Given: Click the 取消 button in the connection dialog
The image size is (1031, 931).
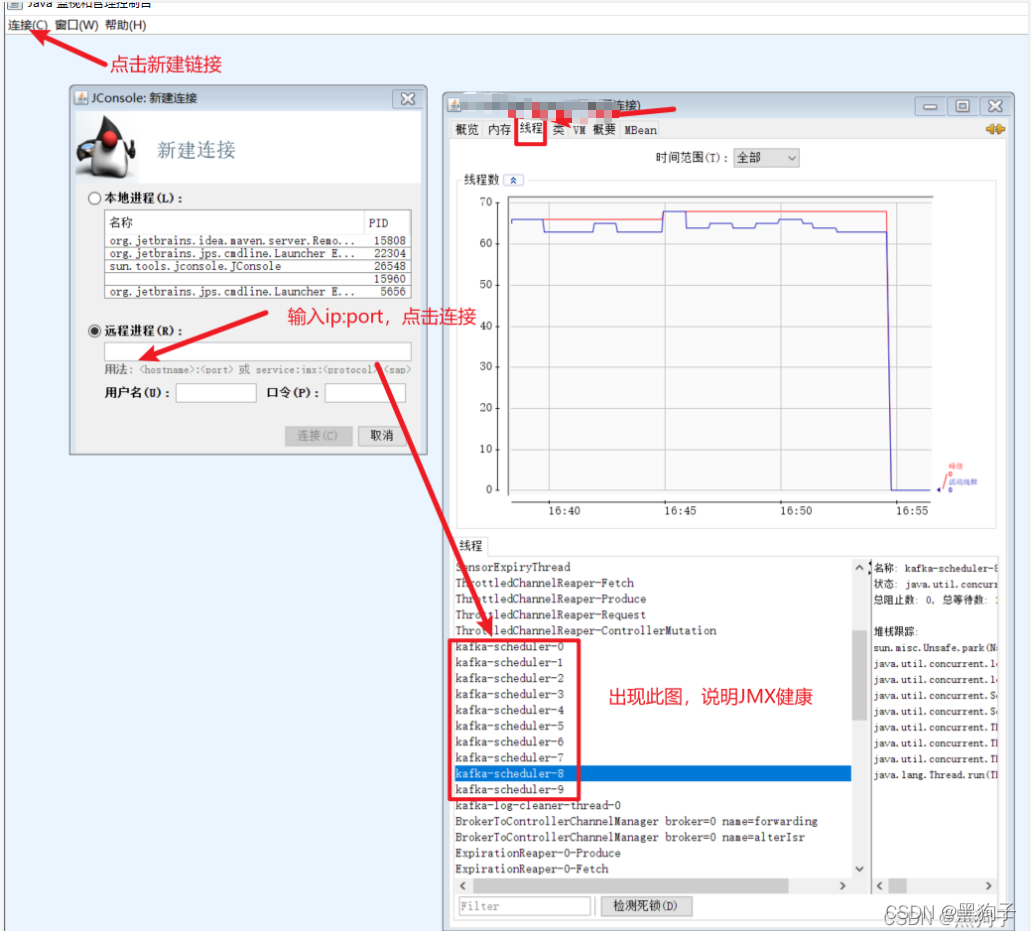Looking at the screenshot, I should [384, 436].
